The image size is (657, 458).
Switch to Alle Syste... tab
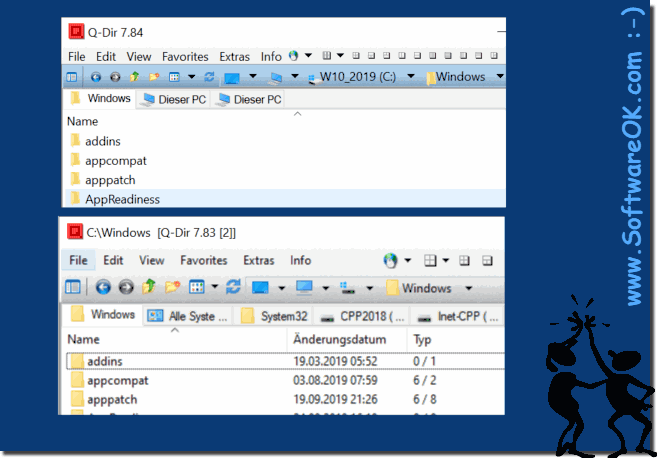(x=188, y=316)
